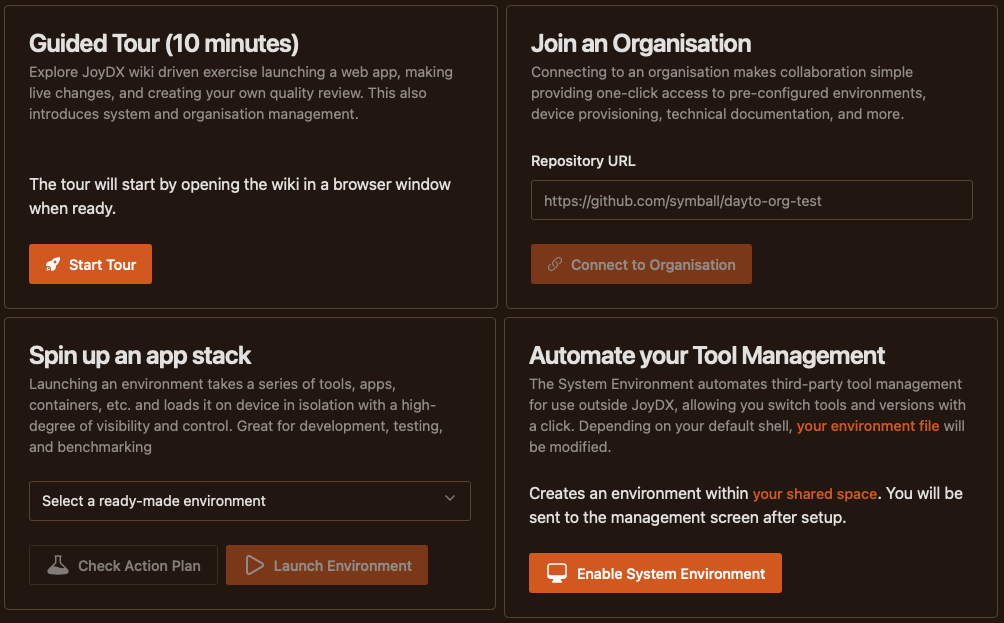Viewport: 1004px width, 623px height.
Task: Click the flask icon on Check Action Plan
Action: 58,566
